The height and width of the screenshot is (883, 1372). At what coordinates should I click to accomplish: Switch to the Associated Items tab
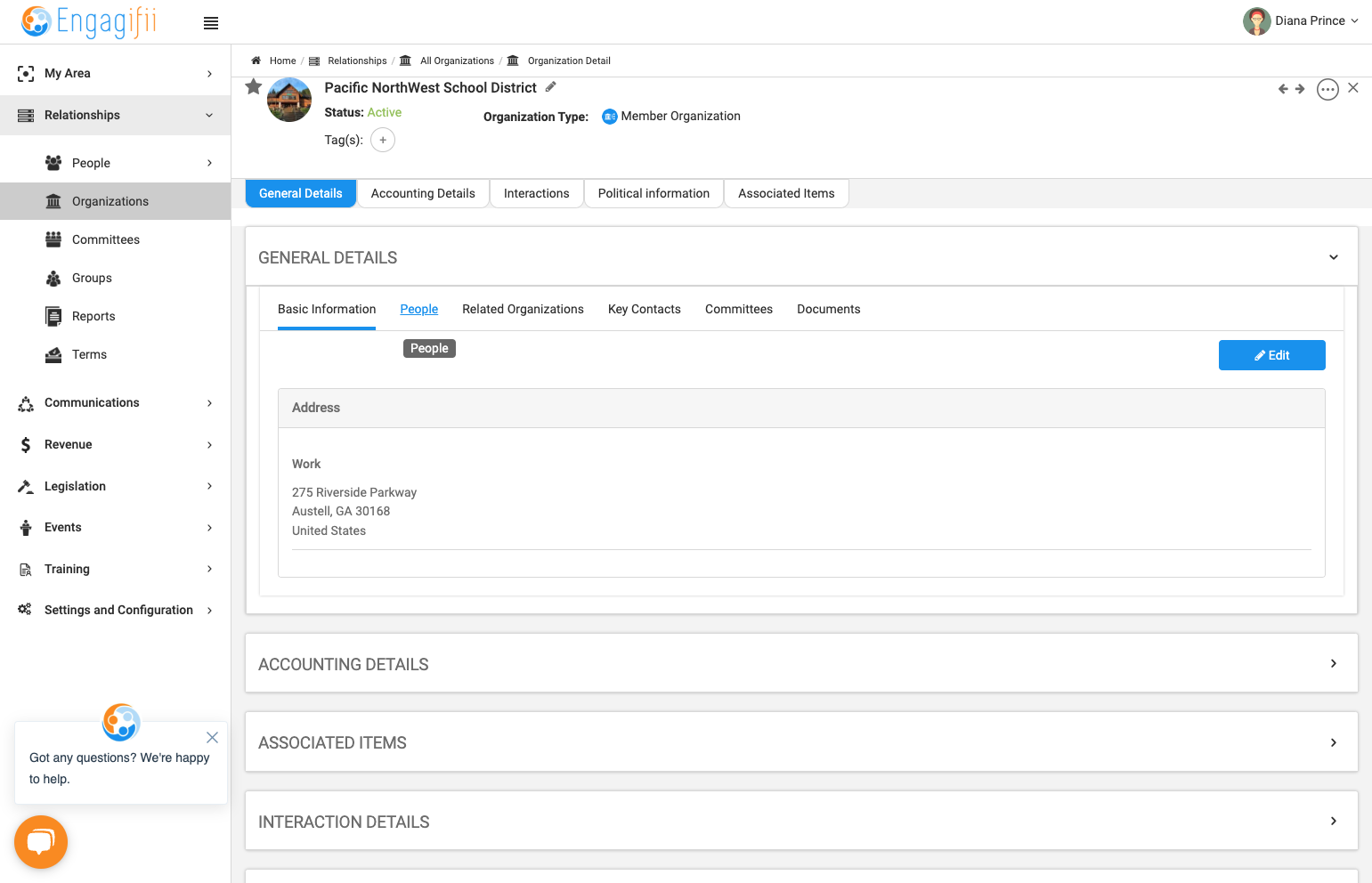tap(786, 193)
